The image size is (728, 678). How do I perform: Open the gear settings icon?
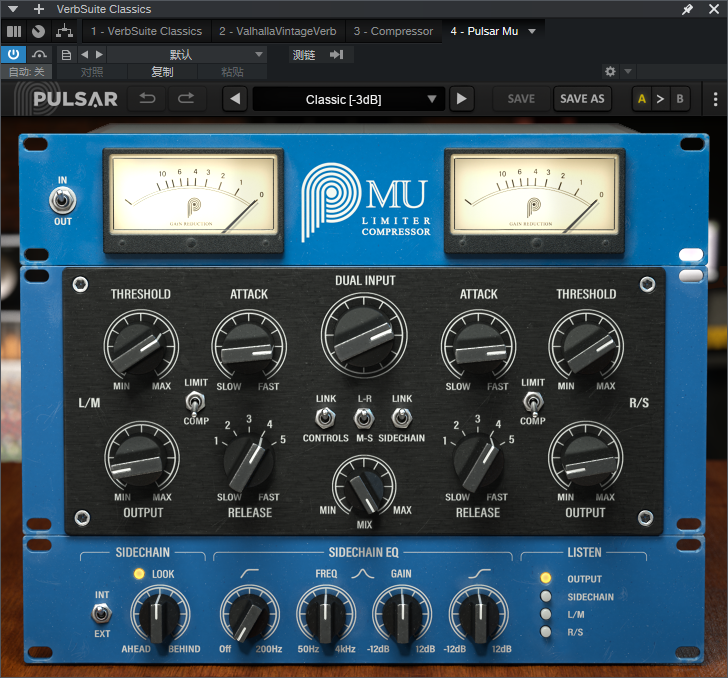610,72
